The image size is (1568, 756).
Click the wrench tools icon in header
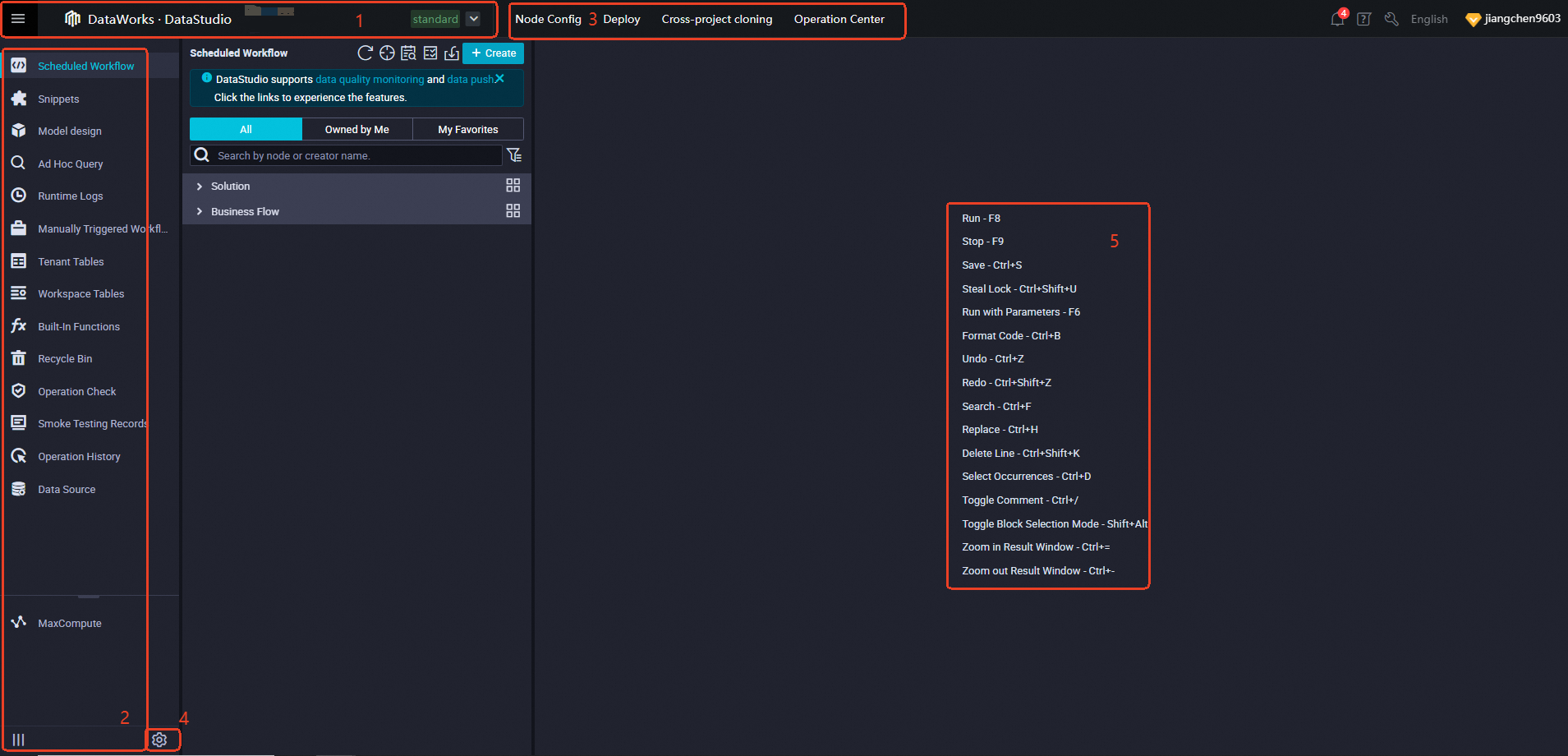pos(1391,19)
